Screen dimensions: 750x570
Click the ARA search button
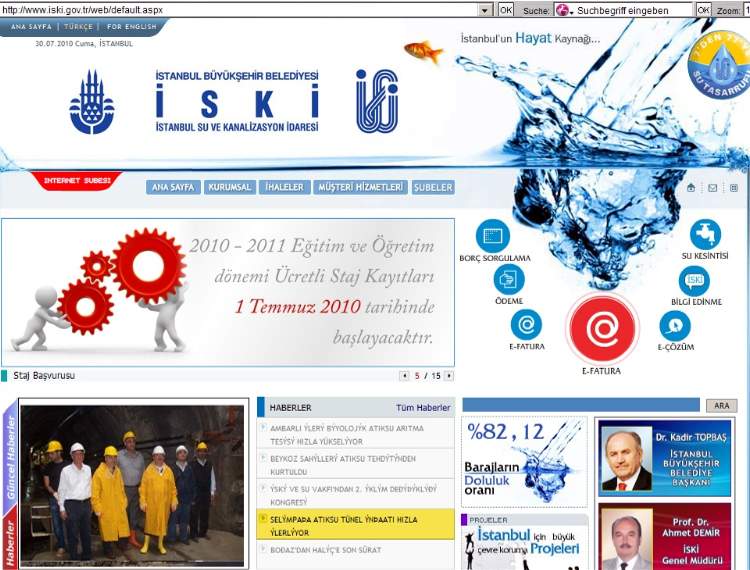point(720,405)
